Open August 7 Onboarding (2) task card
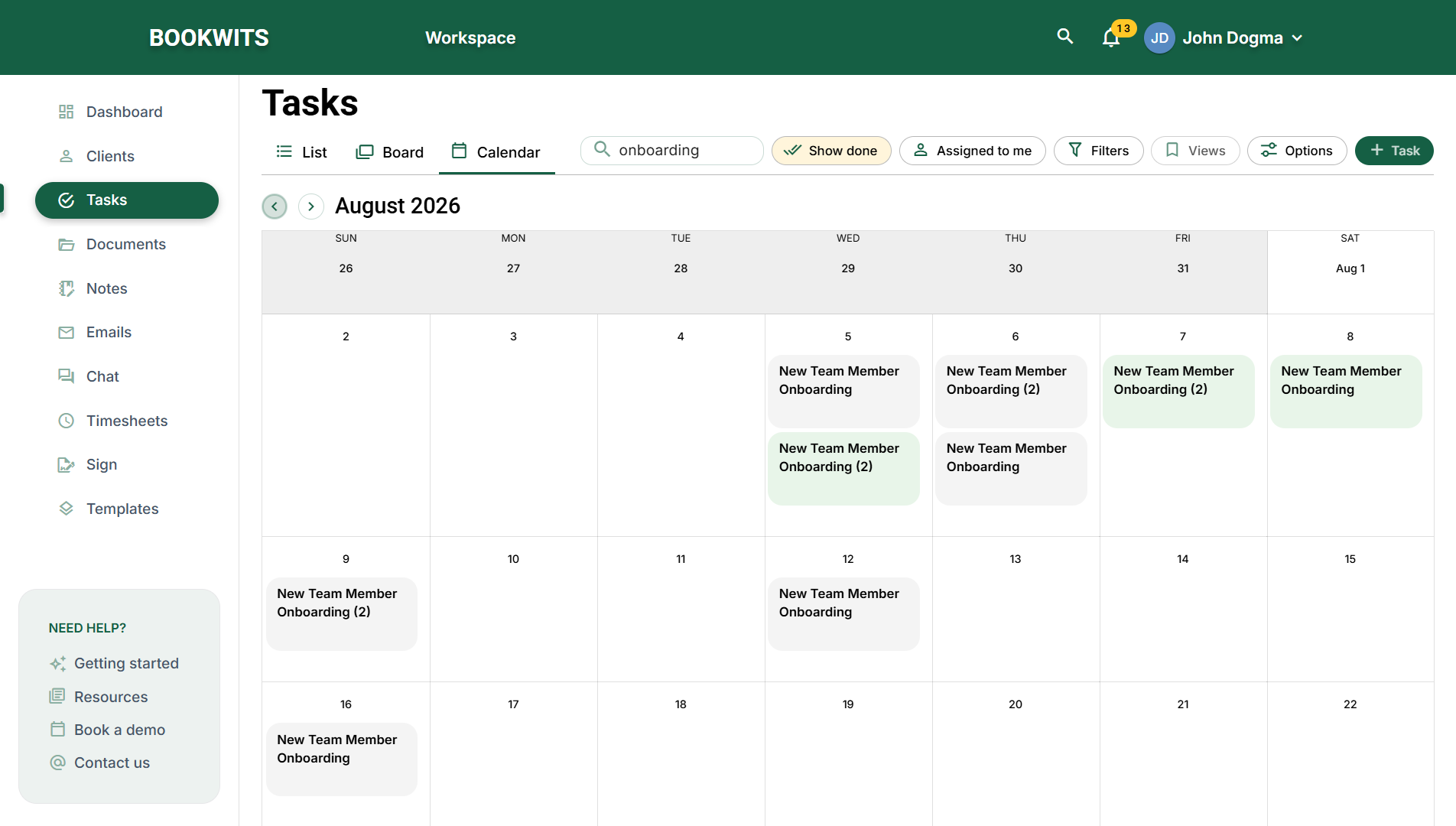 click(x=1178, y=391)
